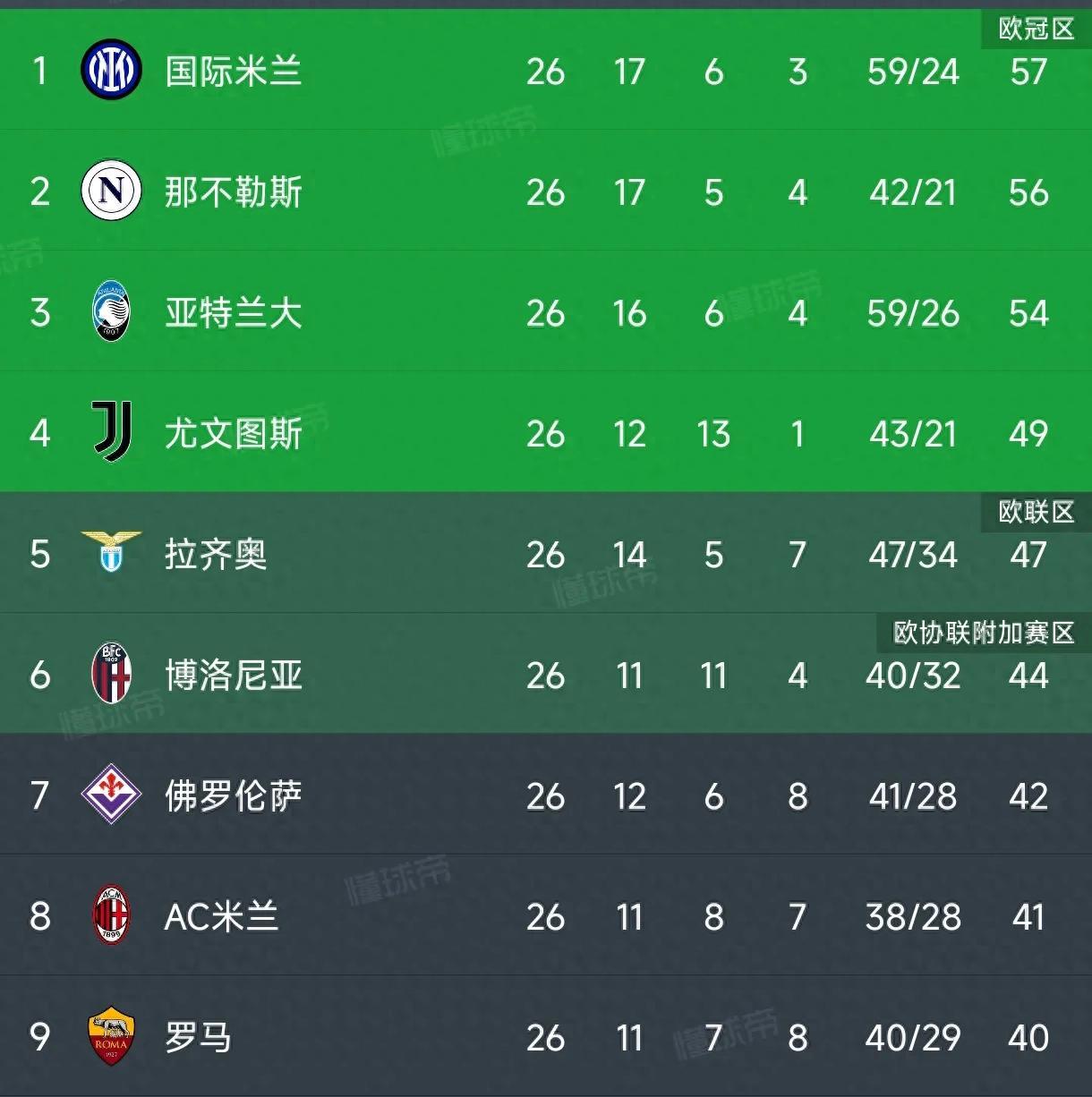Click the AC Milan club badge
1092x1097 pixels.
click(x=112, y=914)
